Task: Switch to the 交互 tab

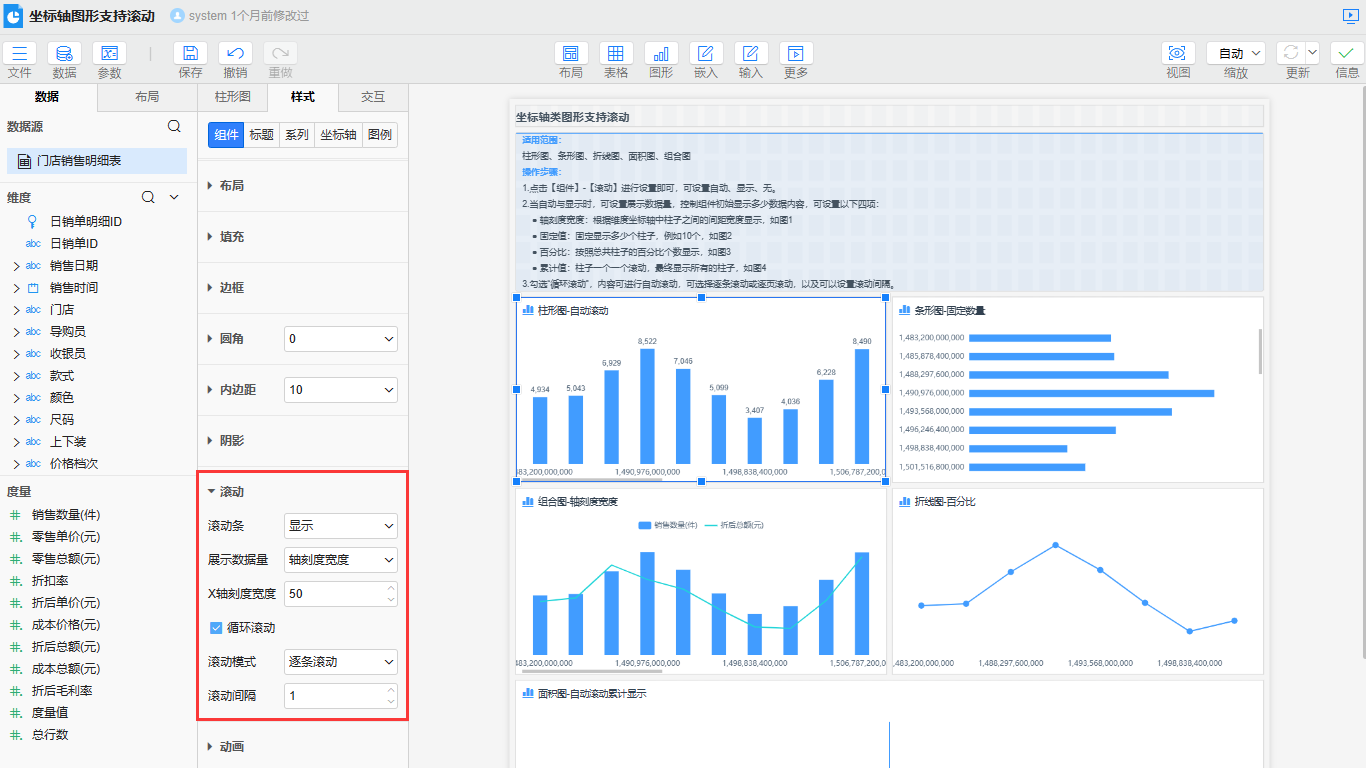Action: point(373,97)
